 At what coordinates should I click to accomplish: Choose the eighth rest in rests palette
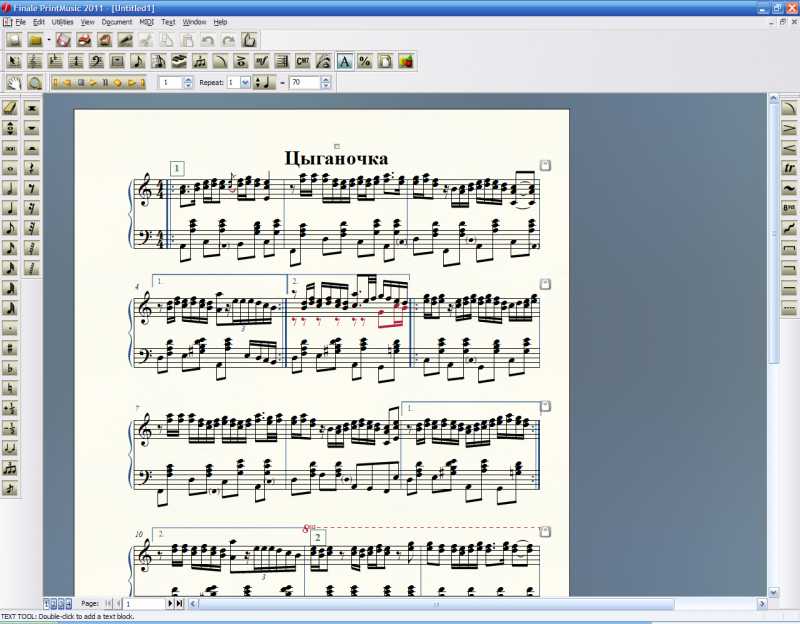[32, 188]
